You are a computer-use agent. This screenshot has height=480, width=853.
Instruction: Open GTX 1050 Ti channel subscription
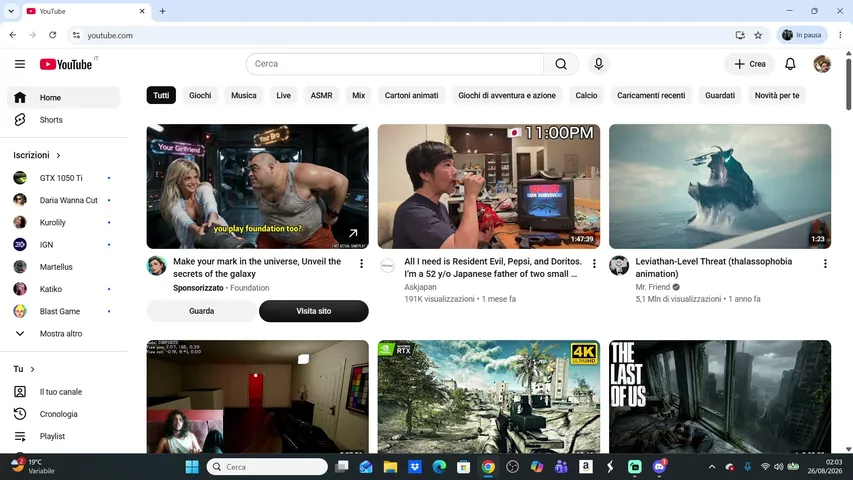pos(64,178)
